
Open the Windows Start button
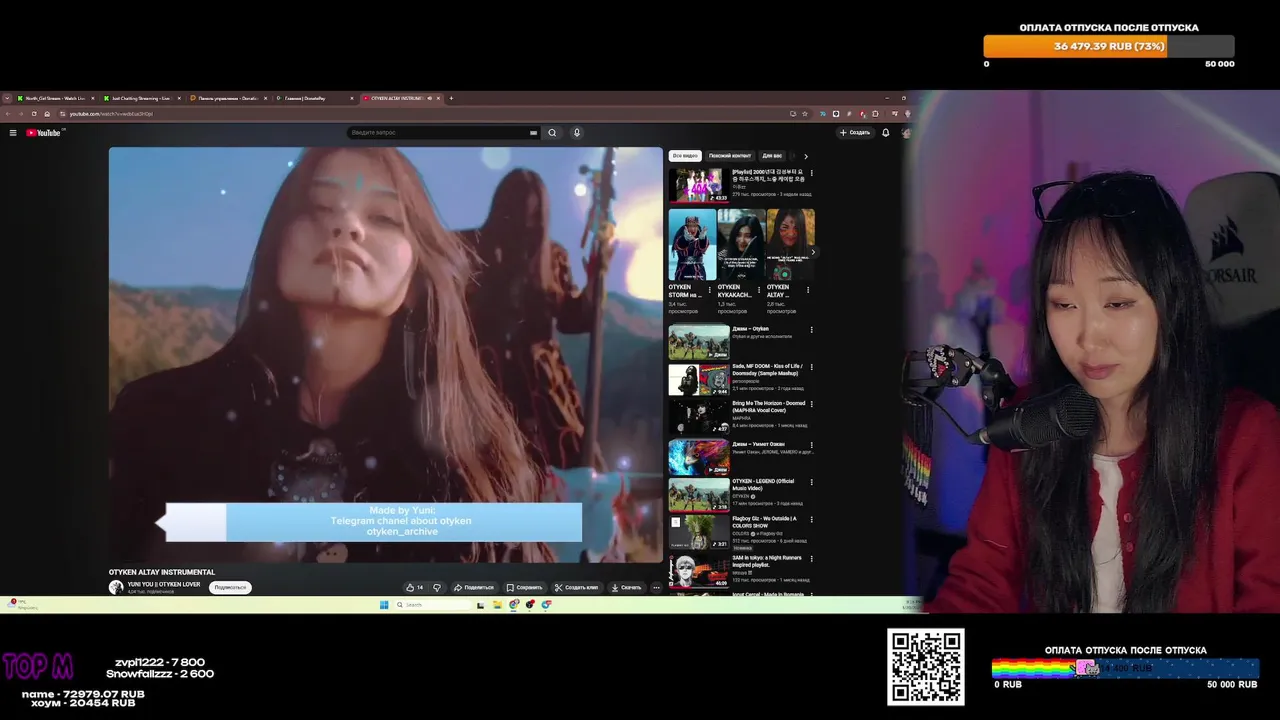pos(384,605)
